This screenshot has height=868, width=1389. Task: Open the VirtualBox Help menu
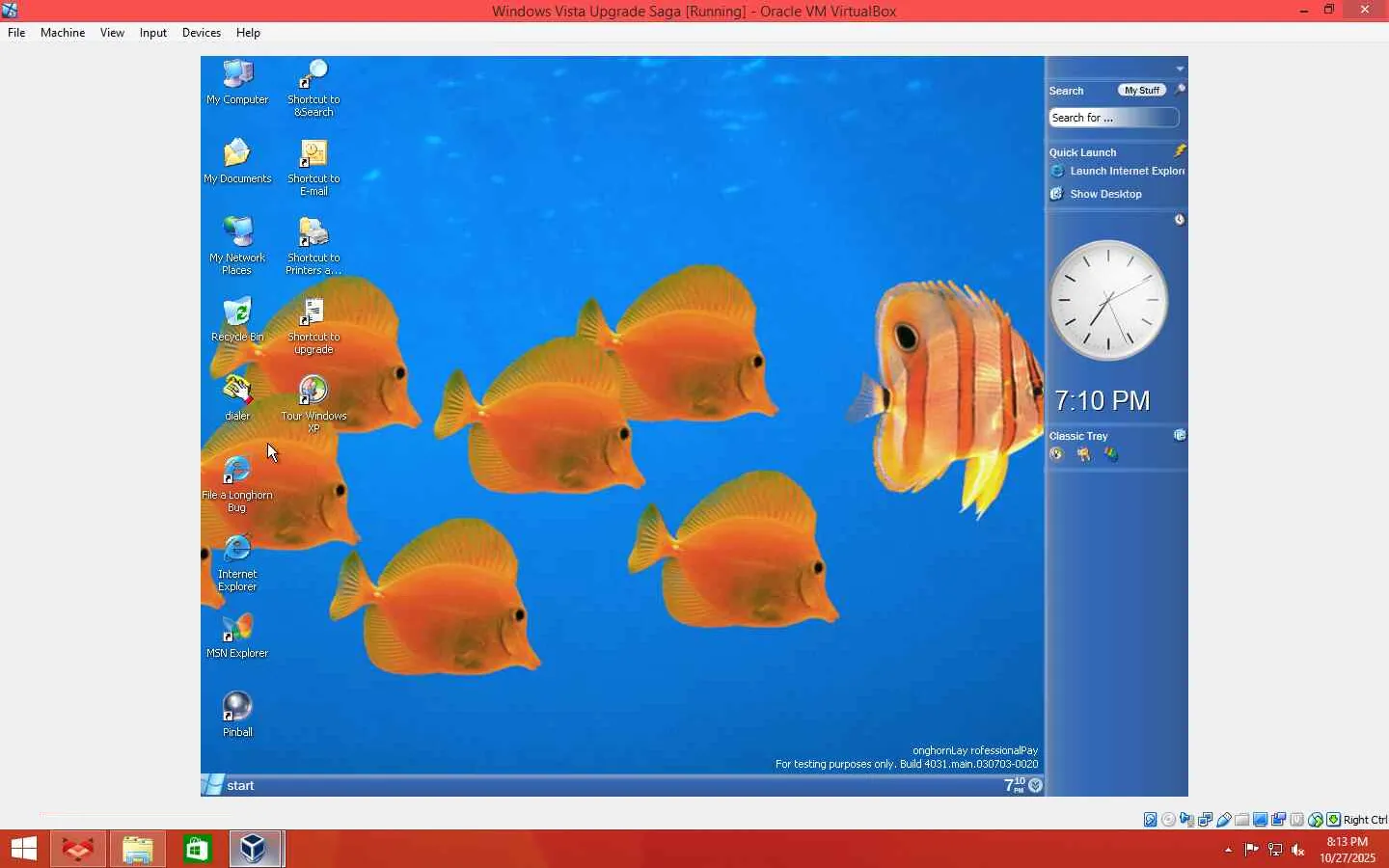[248, 33]
